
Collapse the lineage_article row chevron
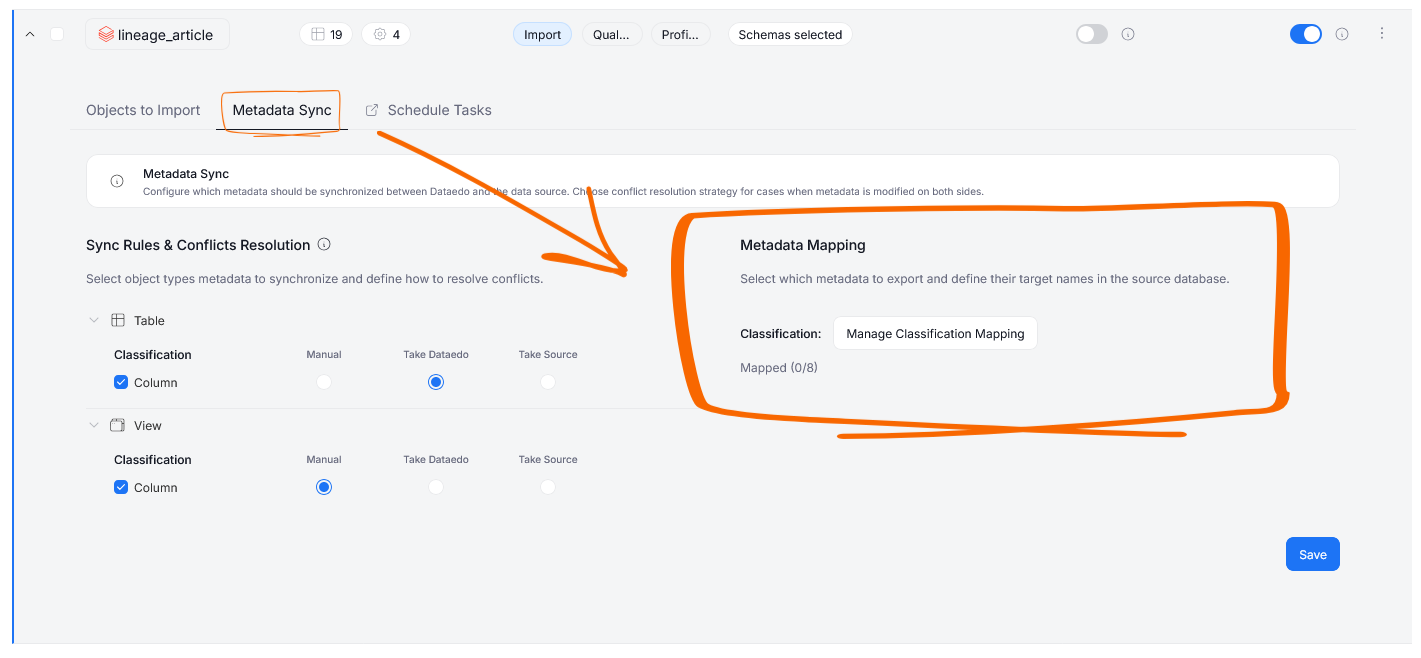(x=29, y=34)
